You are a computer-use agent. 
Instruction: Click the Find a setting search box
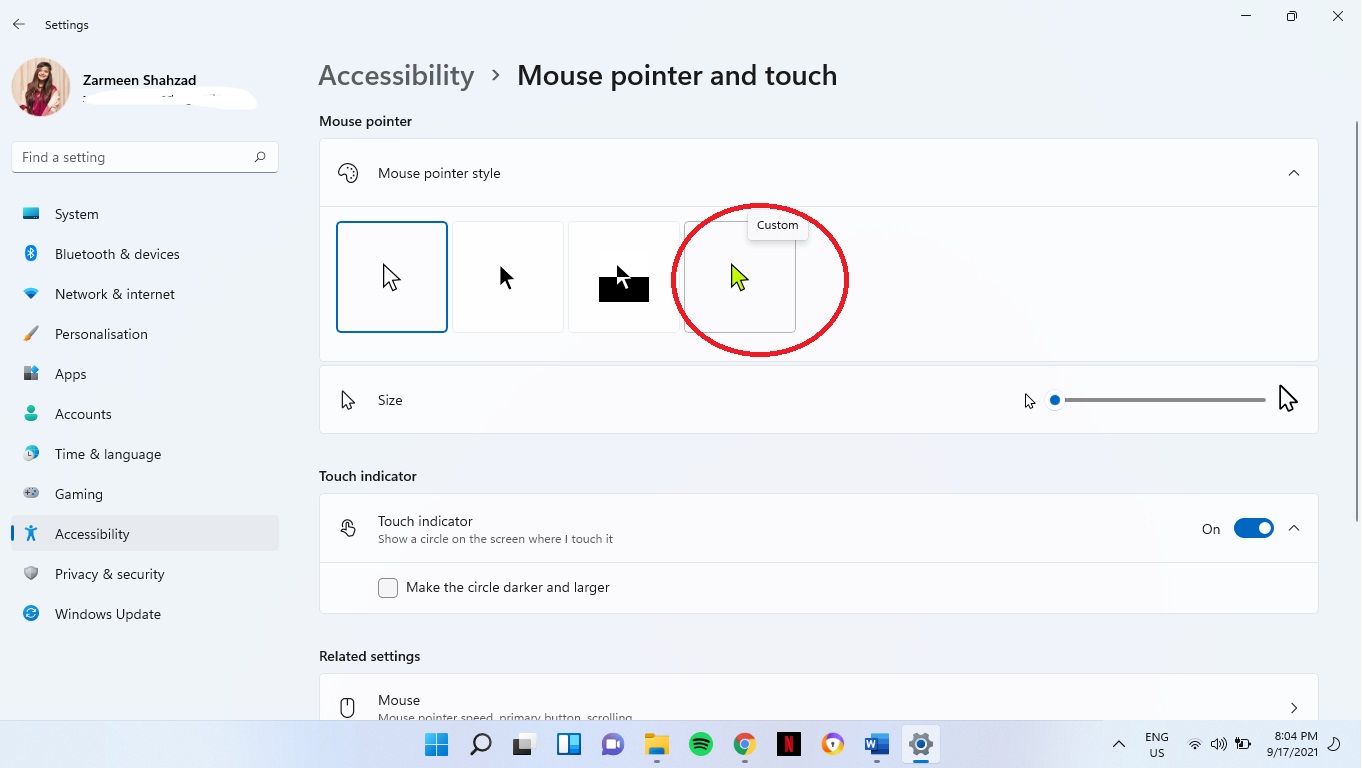144,157
